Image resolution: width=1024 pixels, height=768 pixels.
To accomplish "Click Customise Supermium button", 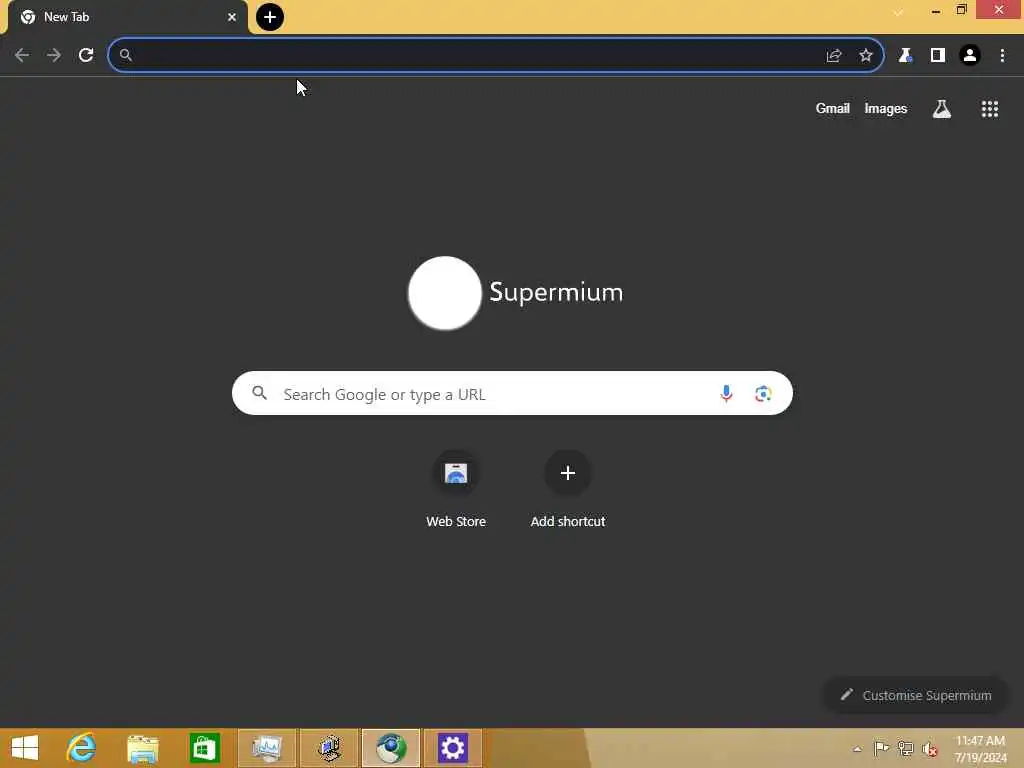I will (x=916, y=695).
